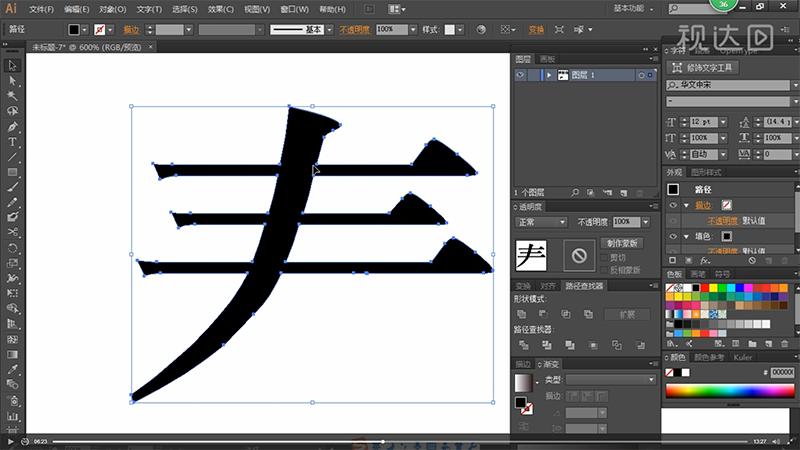Switch to the Kuler tab
Screen dimensions: 800x450
tap(743, 357)
